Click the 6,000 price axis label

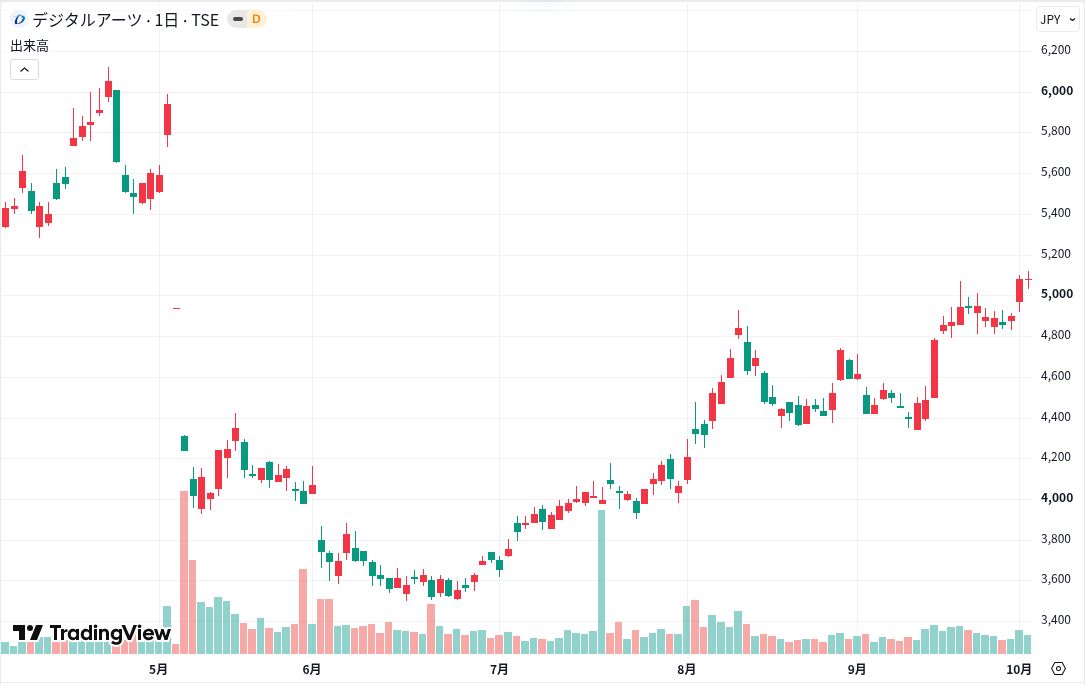tap(1057, 91)
